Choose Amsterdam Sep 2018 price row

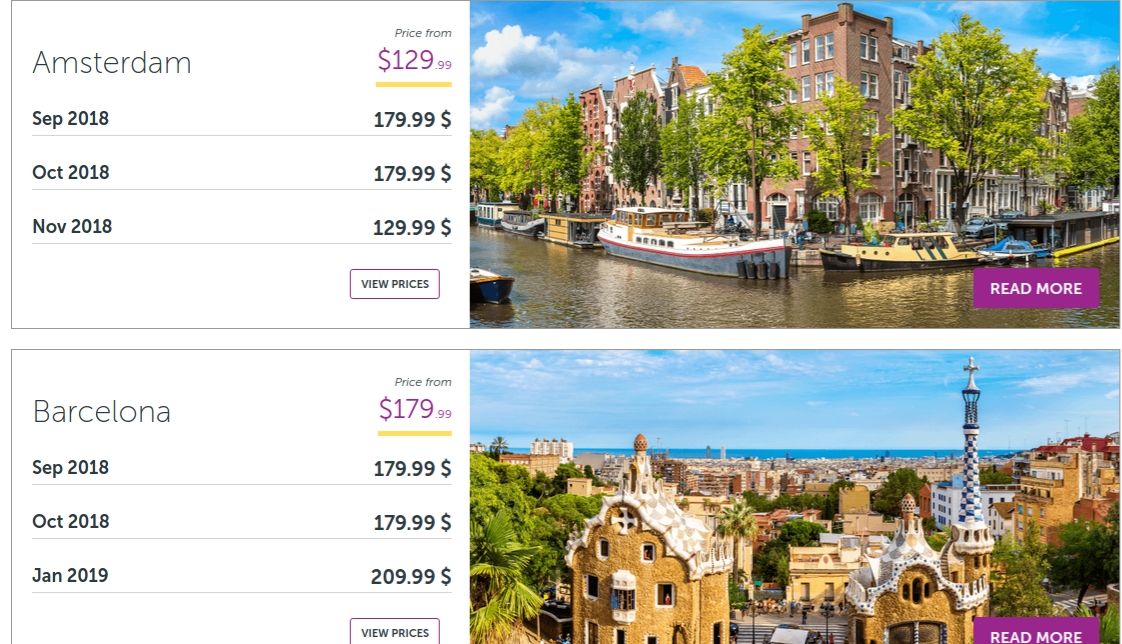click(x=242, y=119)
